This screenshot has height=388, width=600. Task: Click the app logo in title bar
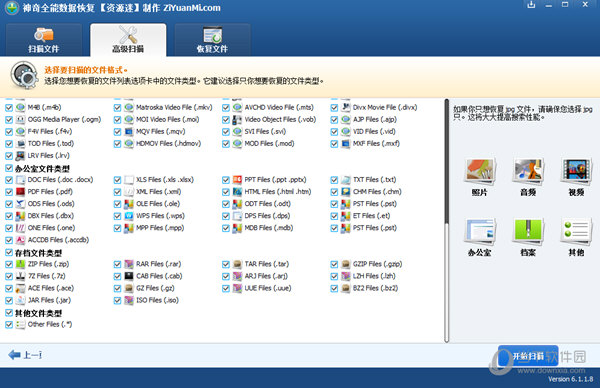pyautogui.click(x=12, y=8)
